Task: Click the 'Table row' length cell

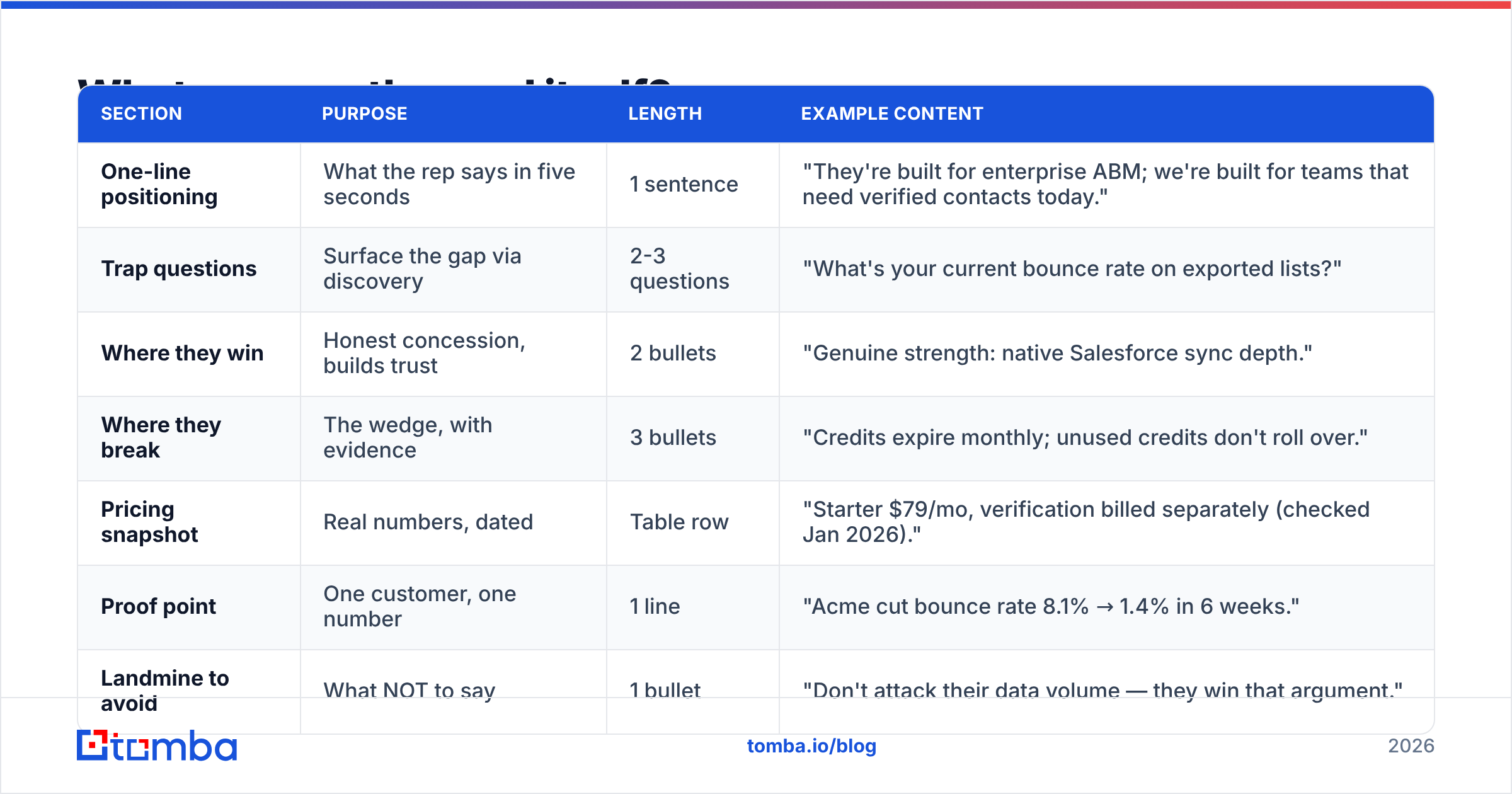Action: click(693, 523)
